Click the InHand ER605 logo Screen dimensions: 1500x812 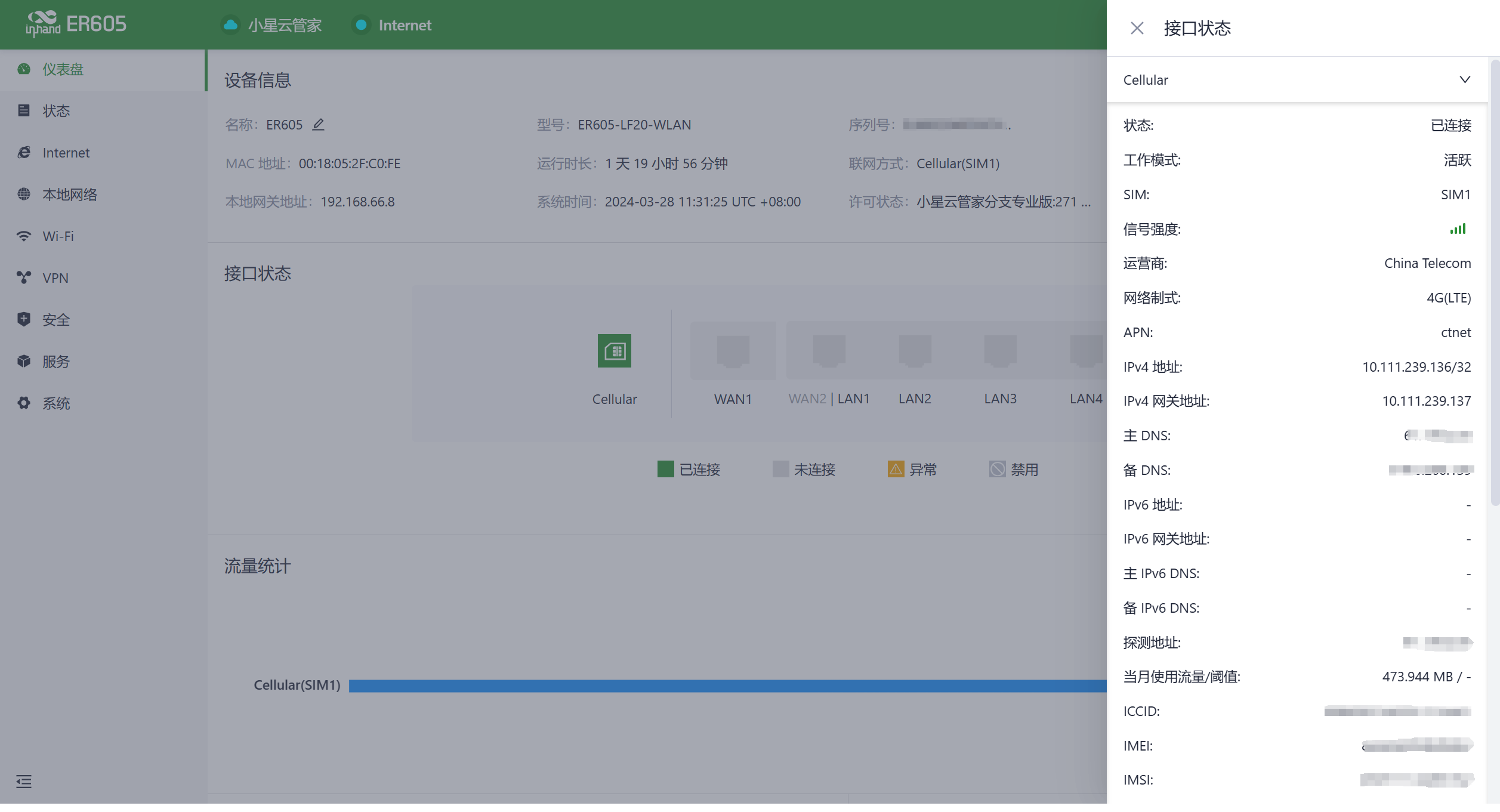[76, 24]
